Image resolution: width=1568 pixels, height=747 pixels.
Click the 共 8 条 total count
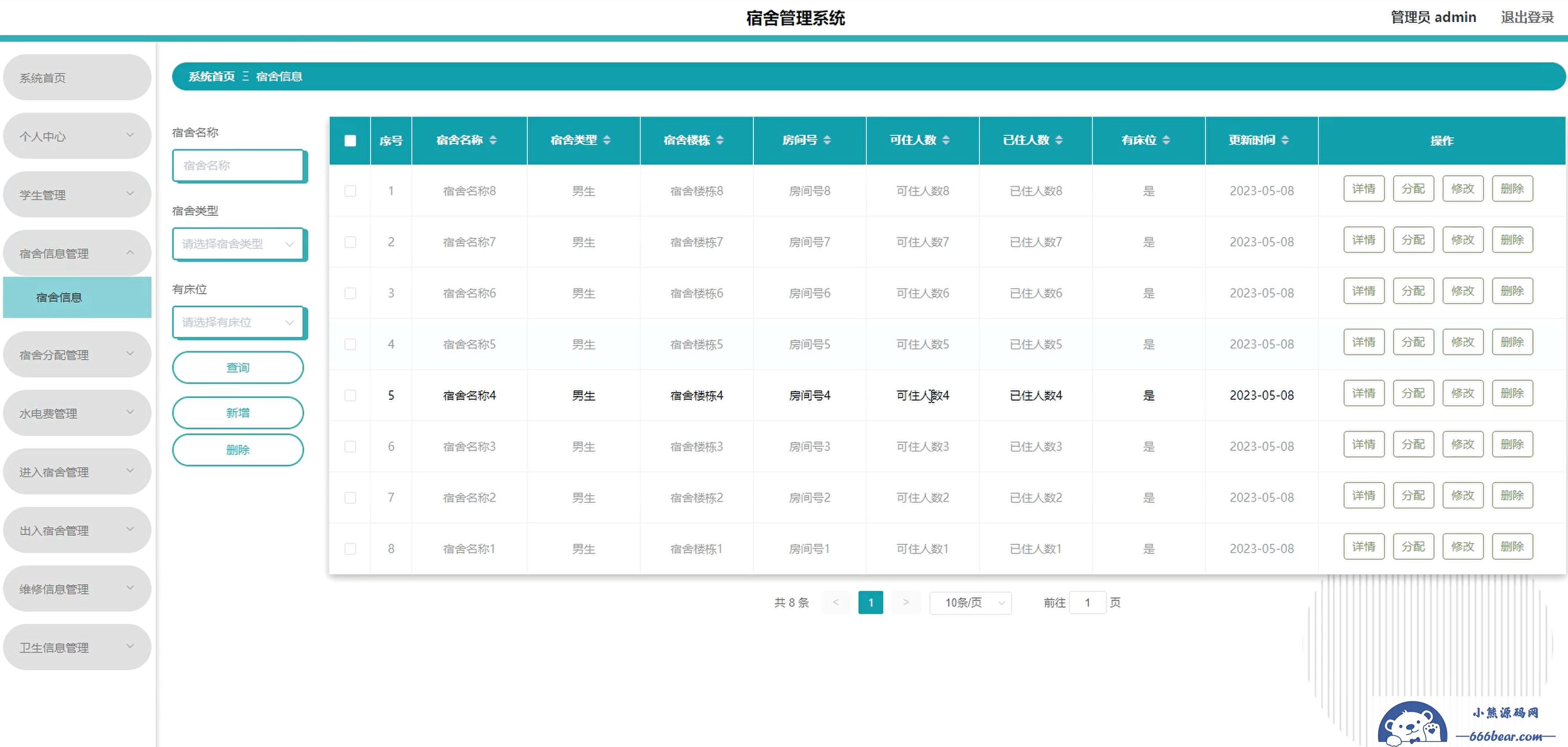(x=791, y=603)
